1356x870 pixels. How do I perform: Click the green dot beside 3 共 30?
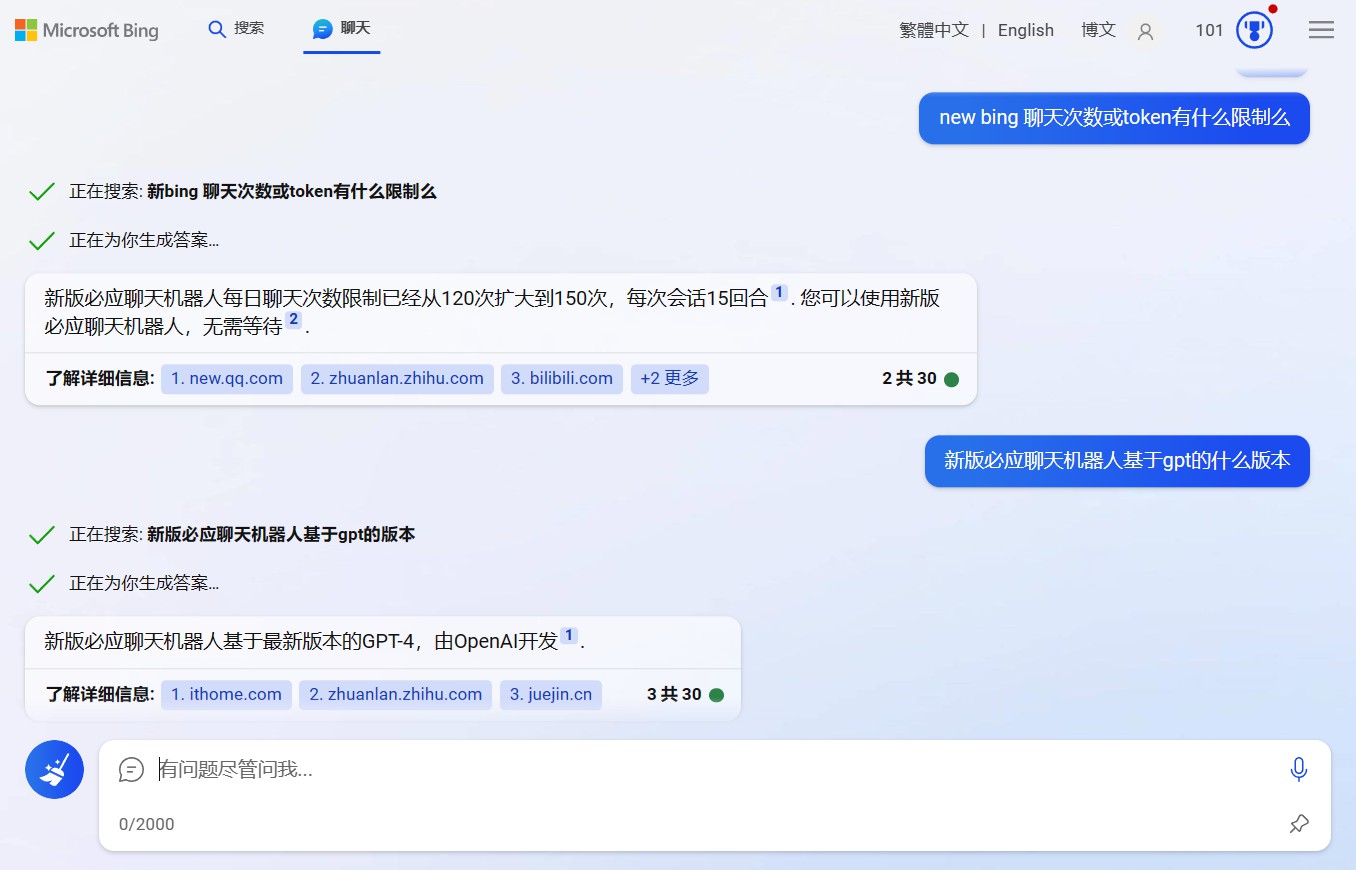716,695
